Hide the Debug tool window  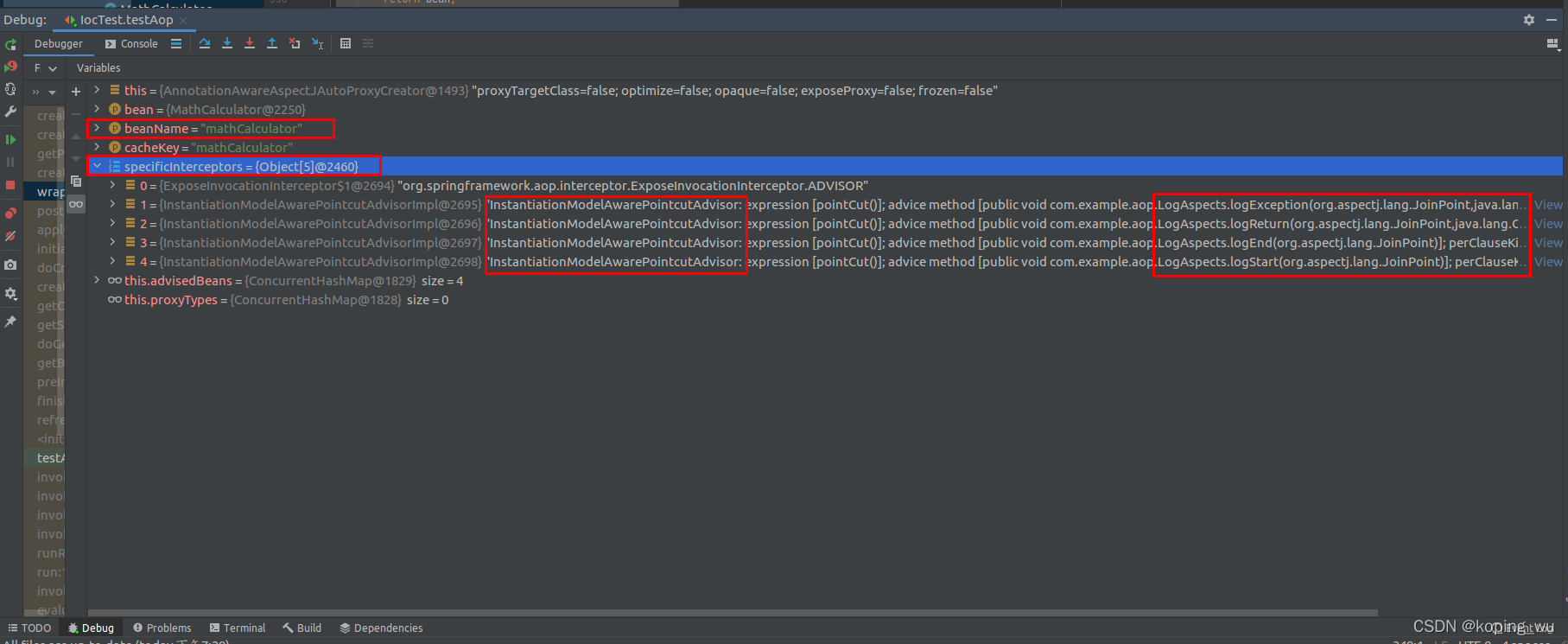pos(1552,19)
